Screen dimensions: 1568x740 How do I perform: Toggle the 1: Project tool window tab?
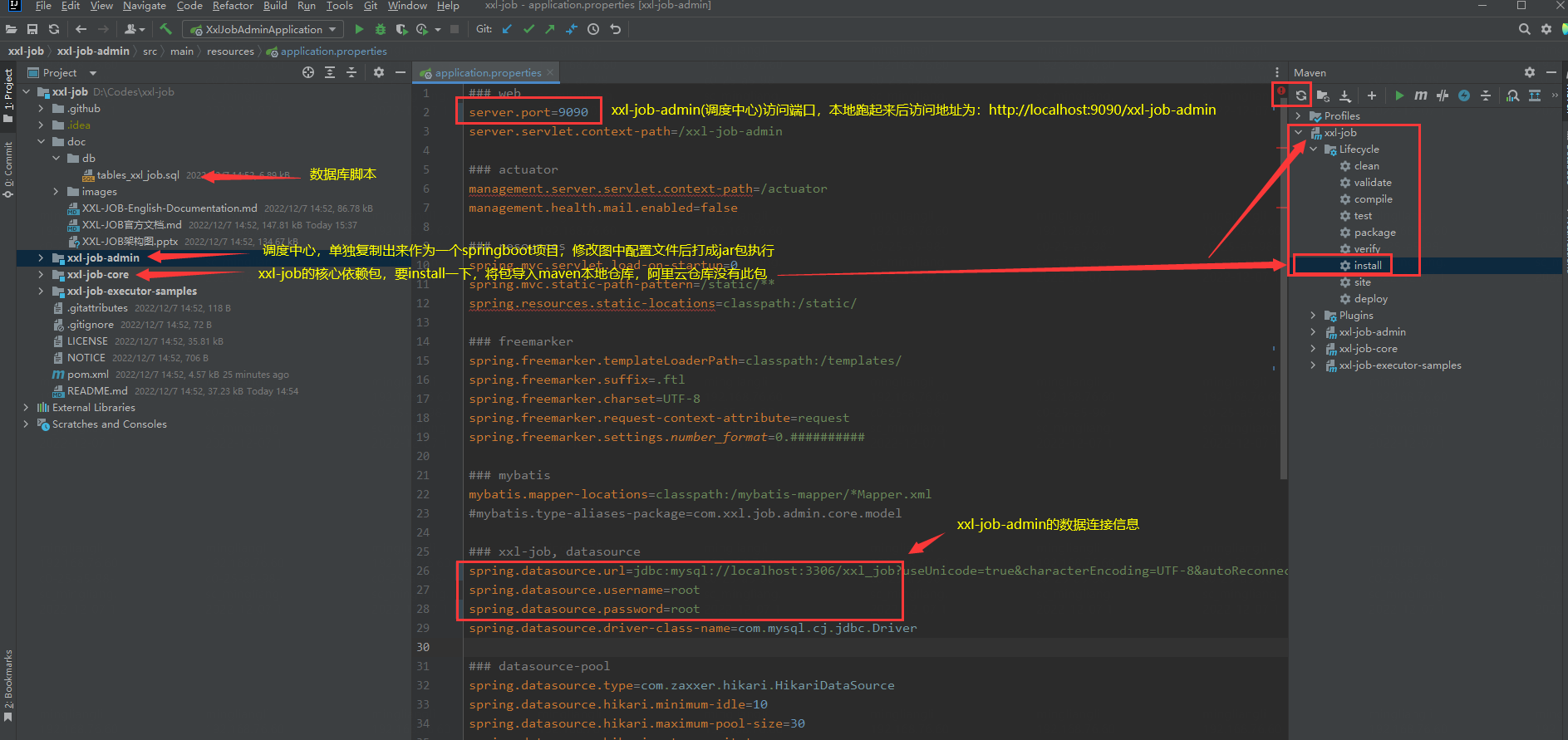tap(8, 95)
